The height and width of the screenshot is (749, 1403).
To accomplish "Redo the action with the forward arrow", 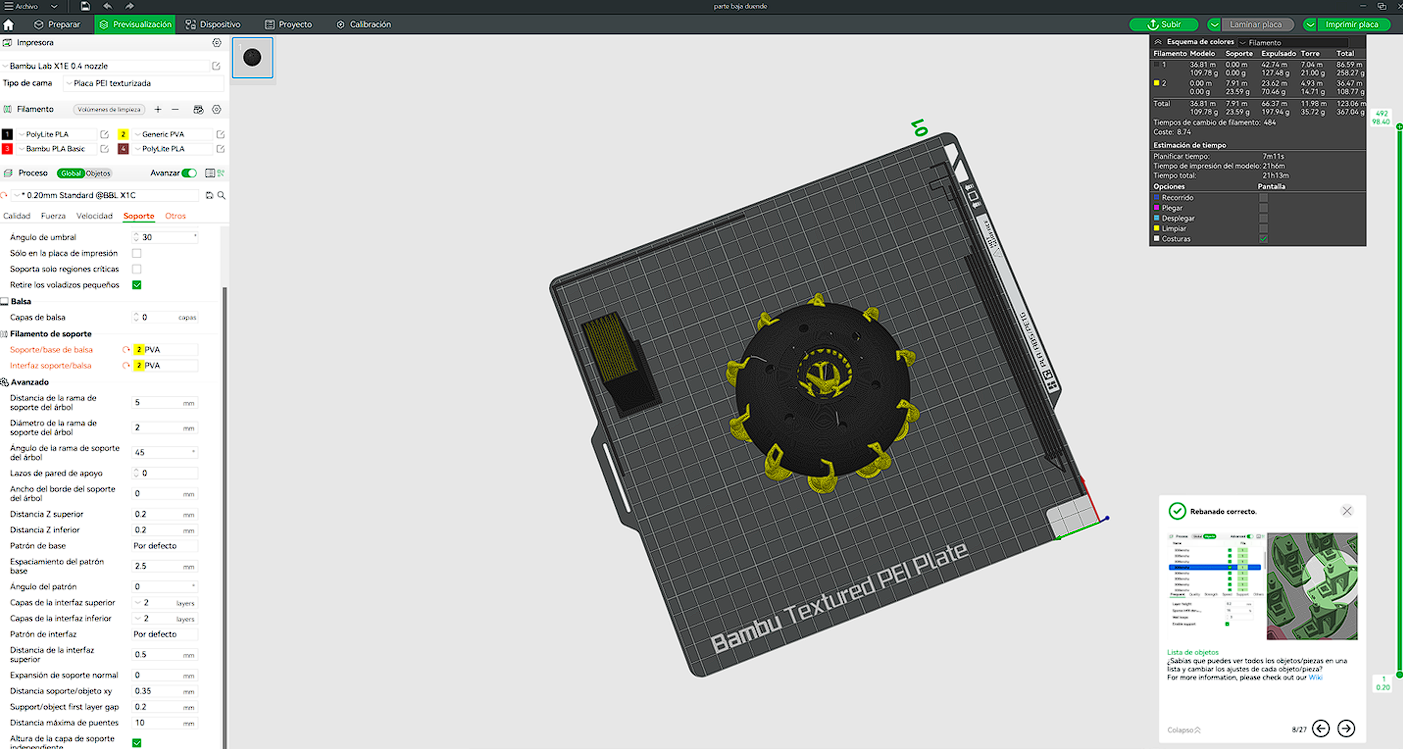I will [x=130, y=6].
